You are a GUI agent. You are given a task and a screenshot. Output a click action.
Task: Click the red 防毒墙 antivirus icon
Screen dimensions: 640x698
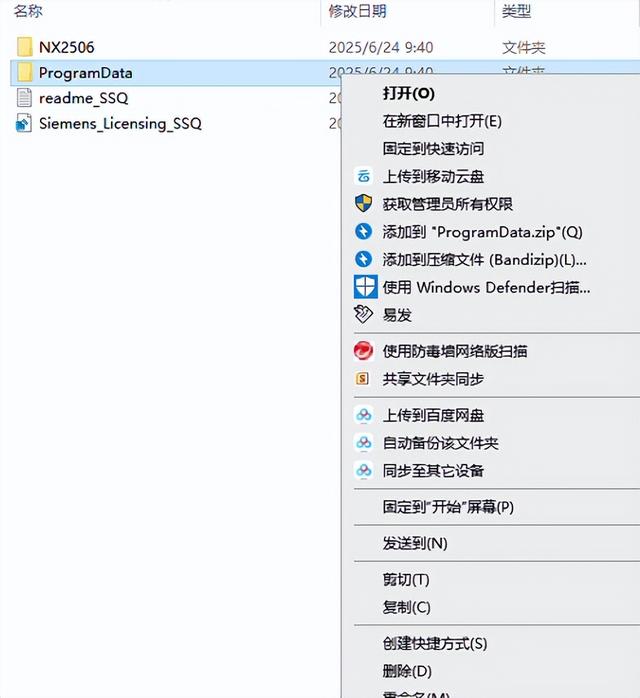(x=364, y=351)
